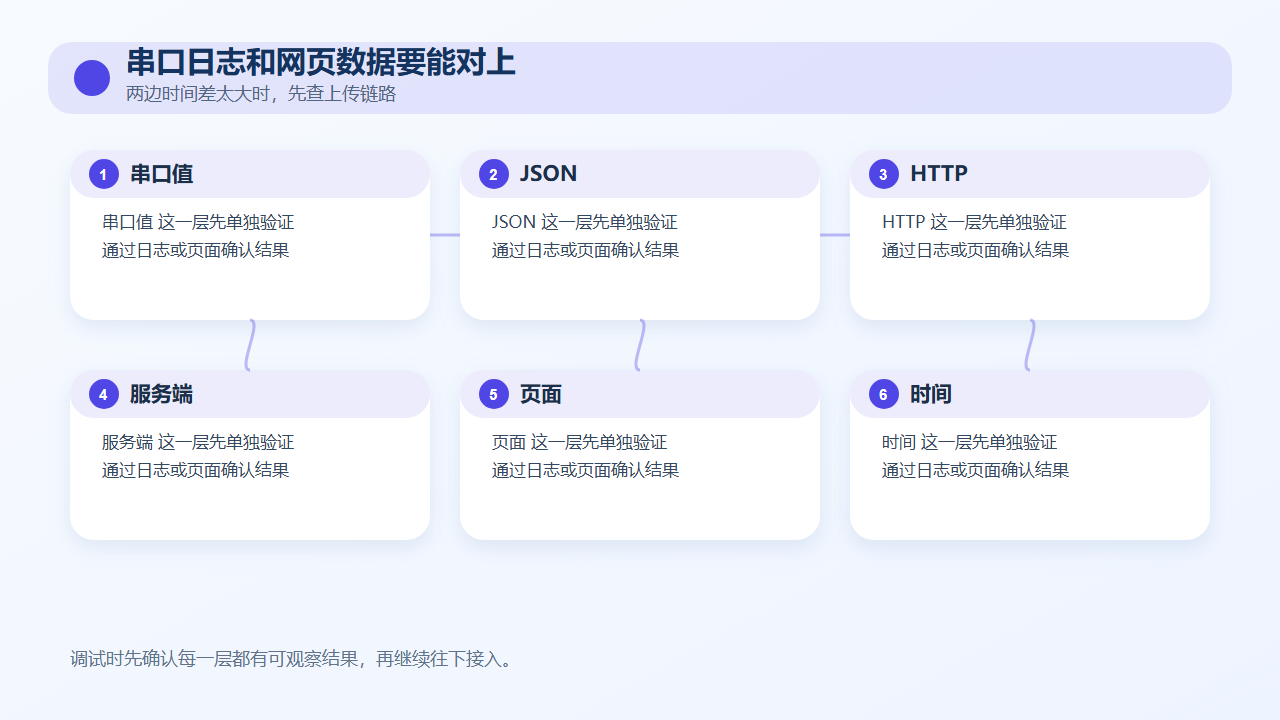
Task: Click the number 4 badge for 服务端
Action: pos(104,394)
